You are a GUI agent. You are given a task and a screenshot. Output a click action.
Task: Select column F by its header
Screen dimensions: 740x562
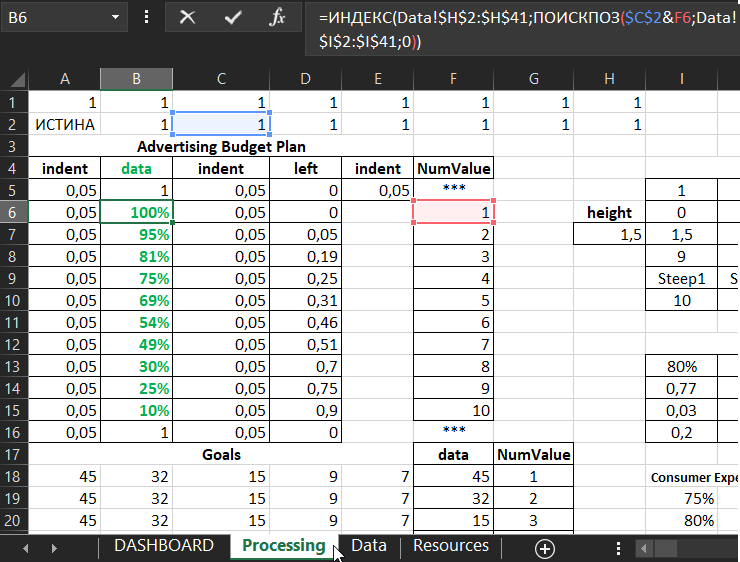click(453, 79)
